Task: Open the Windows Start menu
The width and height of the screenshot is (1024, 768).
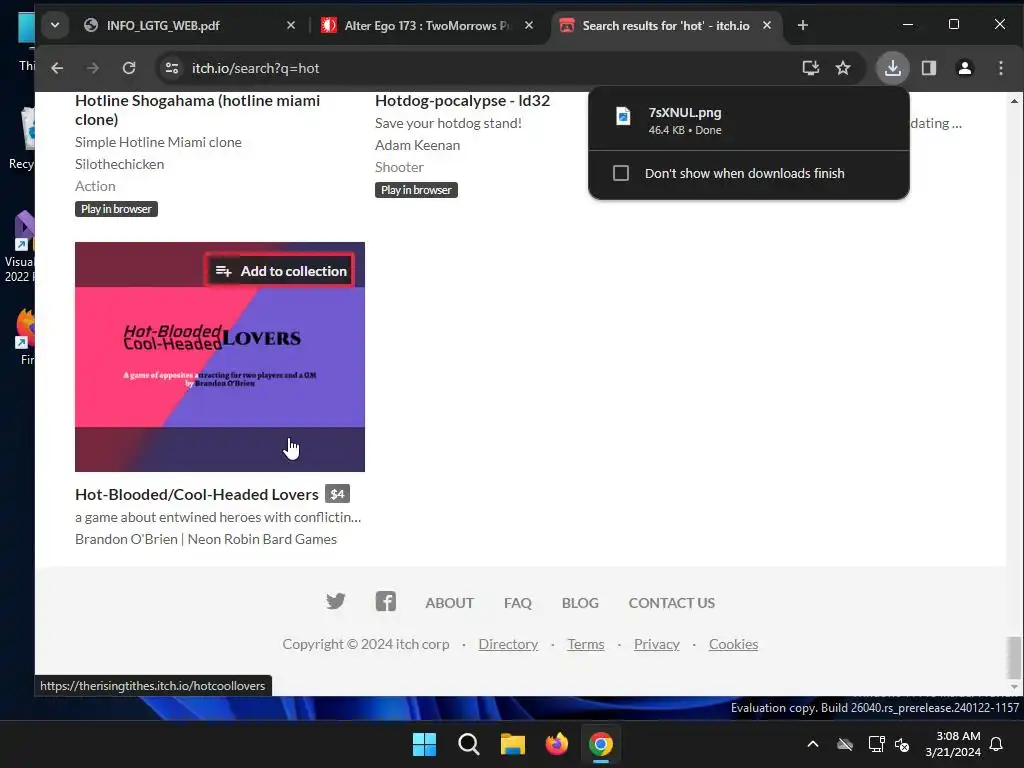Action: pyautogui.click(x=424, y=744)
